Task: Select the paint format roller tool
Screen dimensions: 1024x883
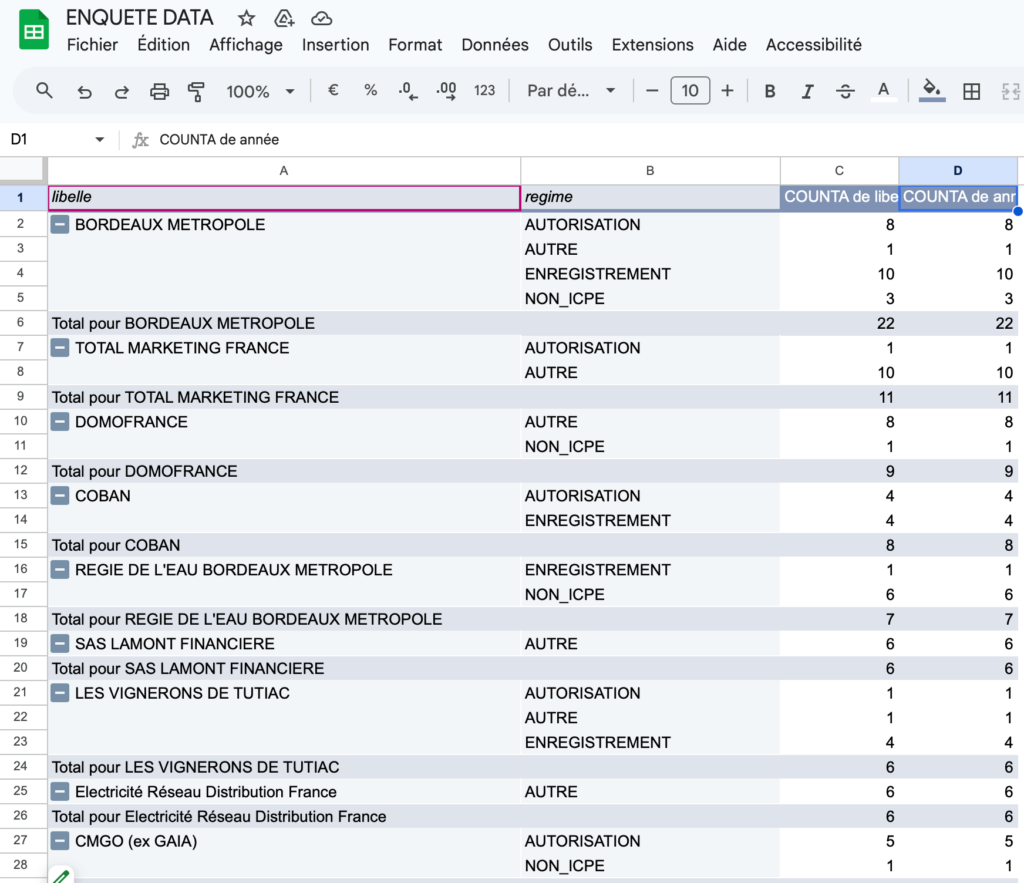Action: pos(196,91)
